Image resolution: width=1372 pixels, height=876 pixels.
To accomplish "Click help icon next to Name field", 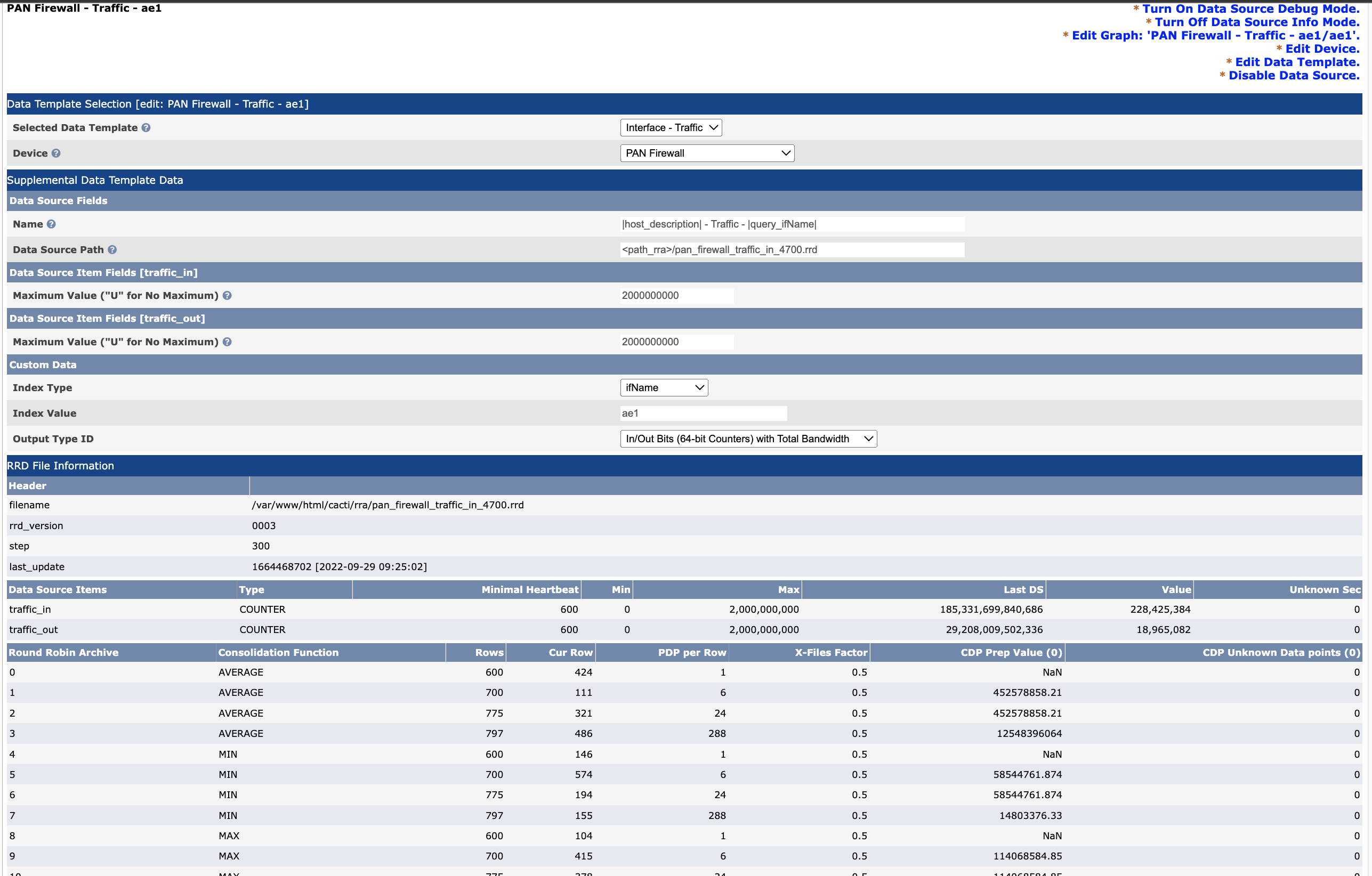I will [51, 224].
